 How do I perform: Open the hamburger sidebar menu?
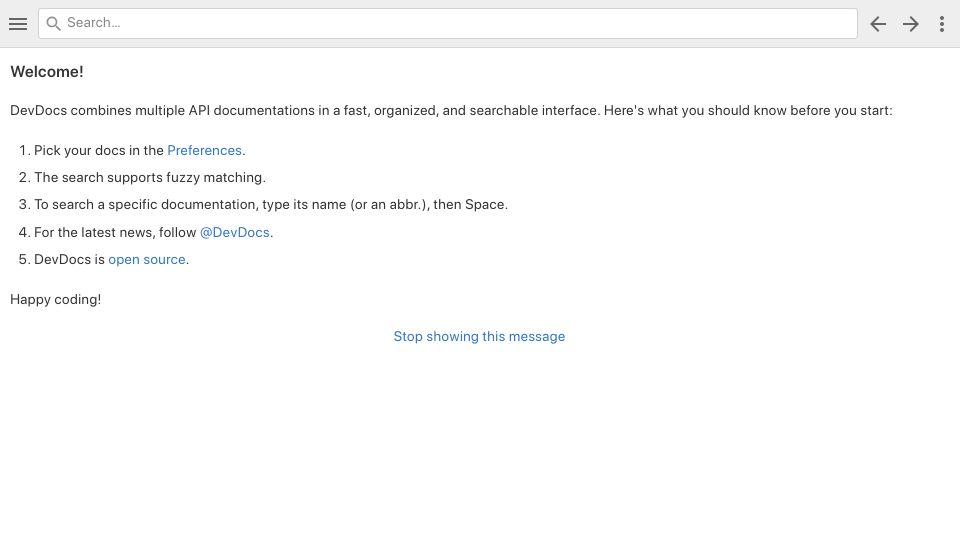(x=18, y=24)
